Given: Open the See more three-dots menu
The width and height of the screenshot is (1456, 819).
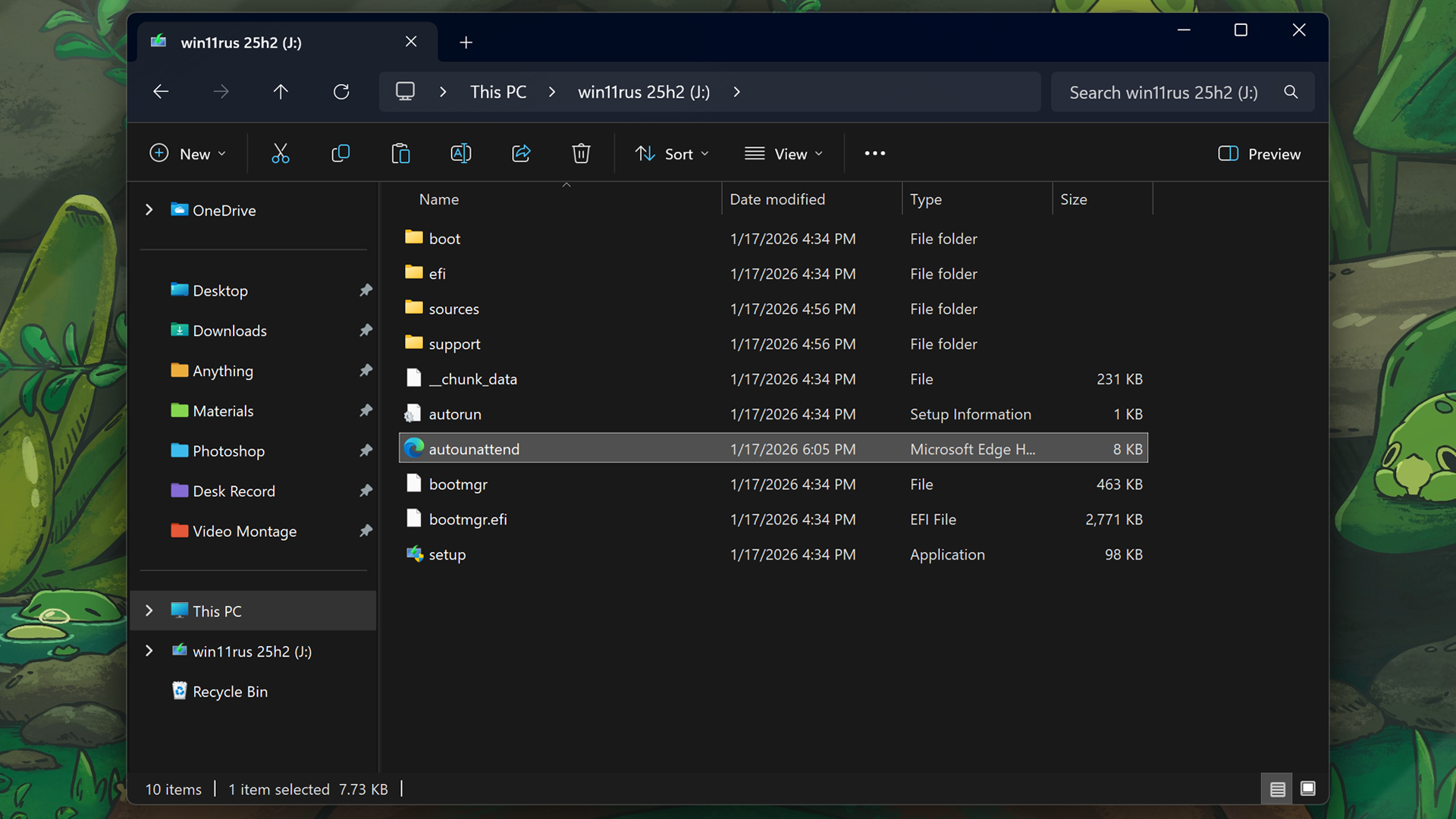Looking at the screenshot, I should [x=874, y=154].
